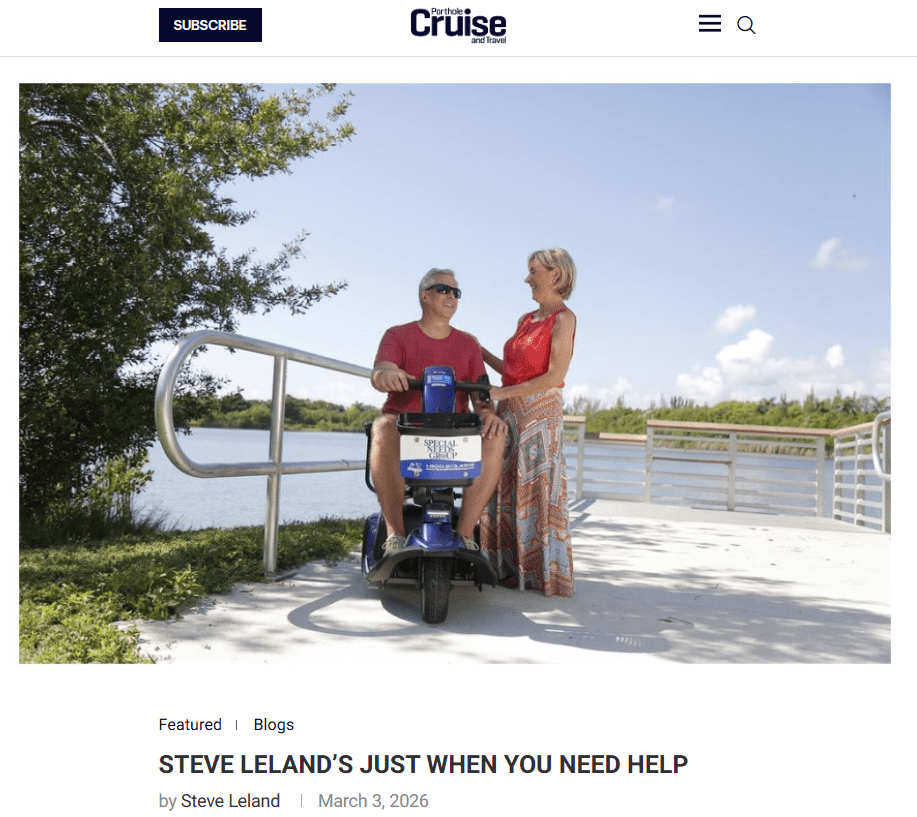Click the March 3, 2026 post date

373,801
